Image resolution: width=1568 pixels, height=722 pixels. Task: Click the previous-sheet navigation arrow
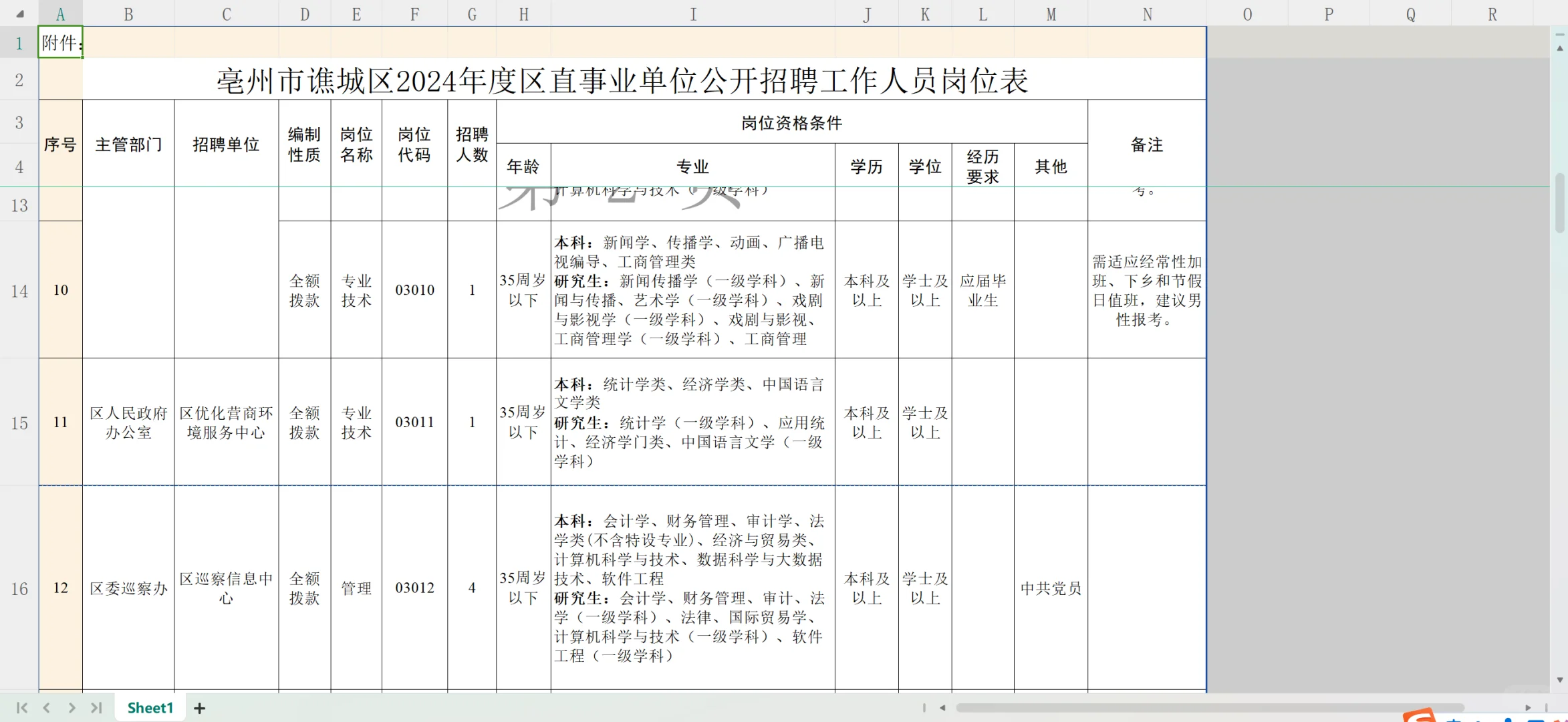(45, 707)
